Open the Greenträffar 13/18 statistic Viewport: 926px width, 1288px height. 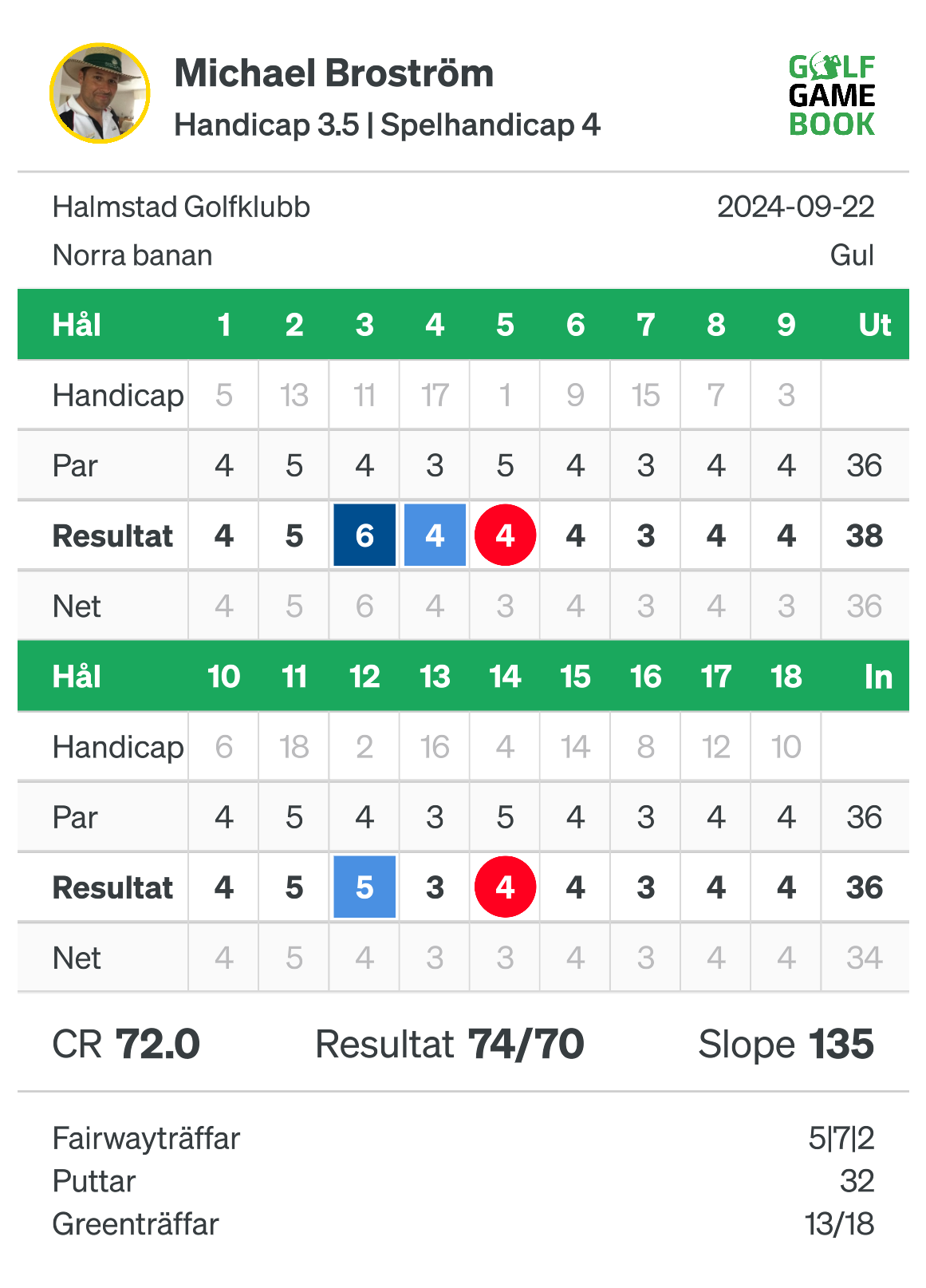(463, 1224)
